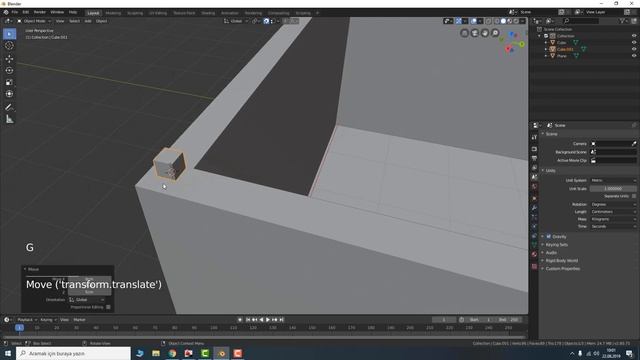This screenshot has height=360, width=640.
Task: Open the View Layer properties tab
Action: click(534, 168)
